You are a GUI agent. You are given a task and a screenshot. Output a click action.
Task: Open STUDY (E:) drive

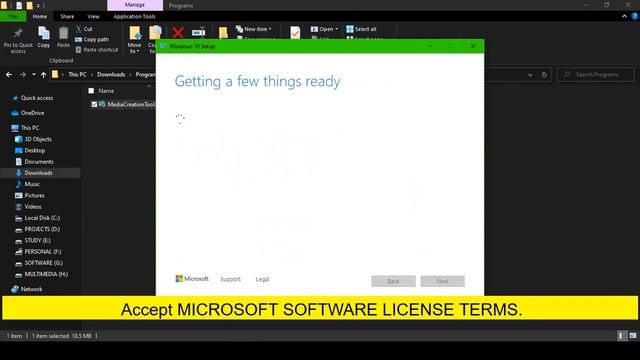(37, 240)
